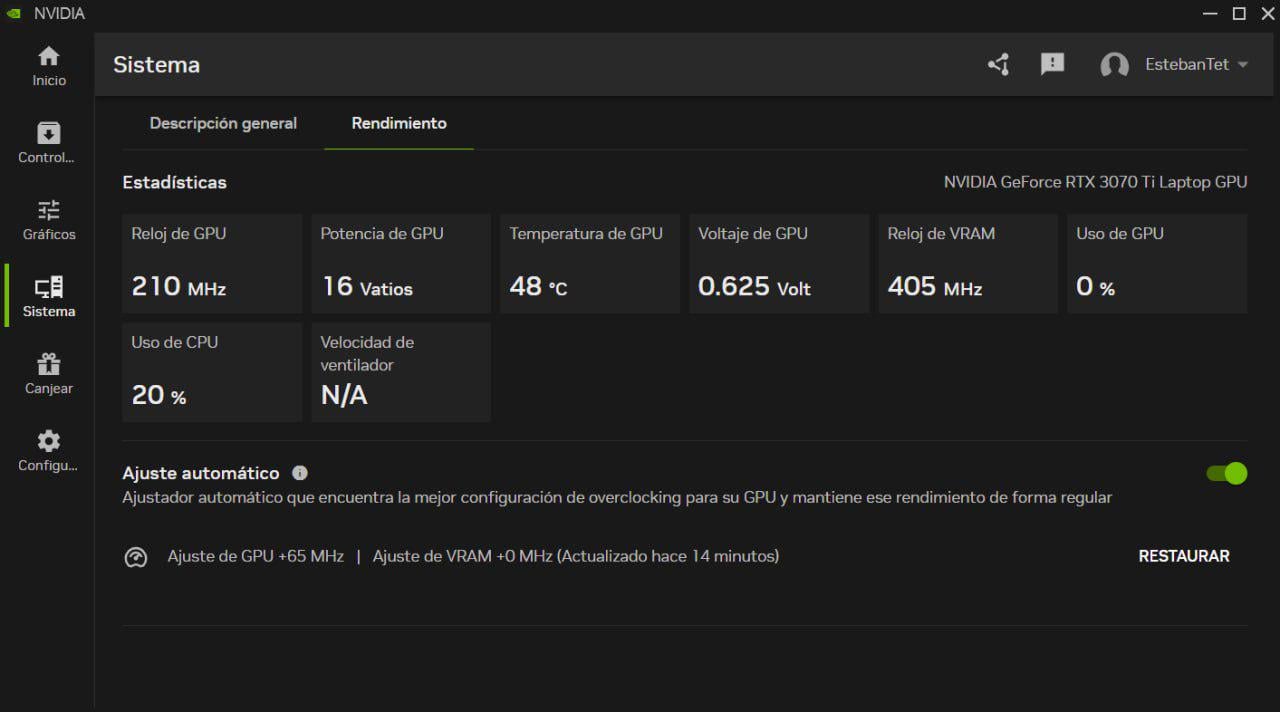Click the Potencia de GPU 16 Vatios card

pos(401,264)
